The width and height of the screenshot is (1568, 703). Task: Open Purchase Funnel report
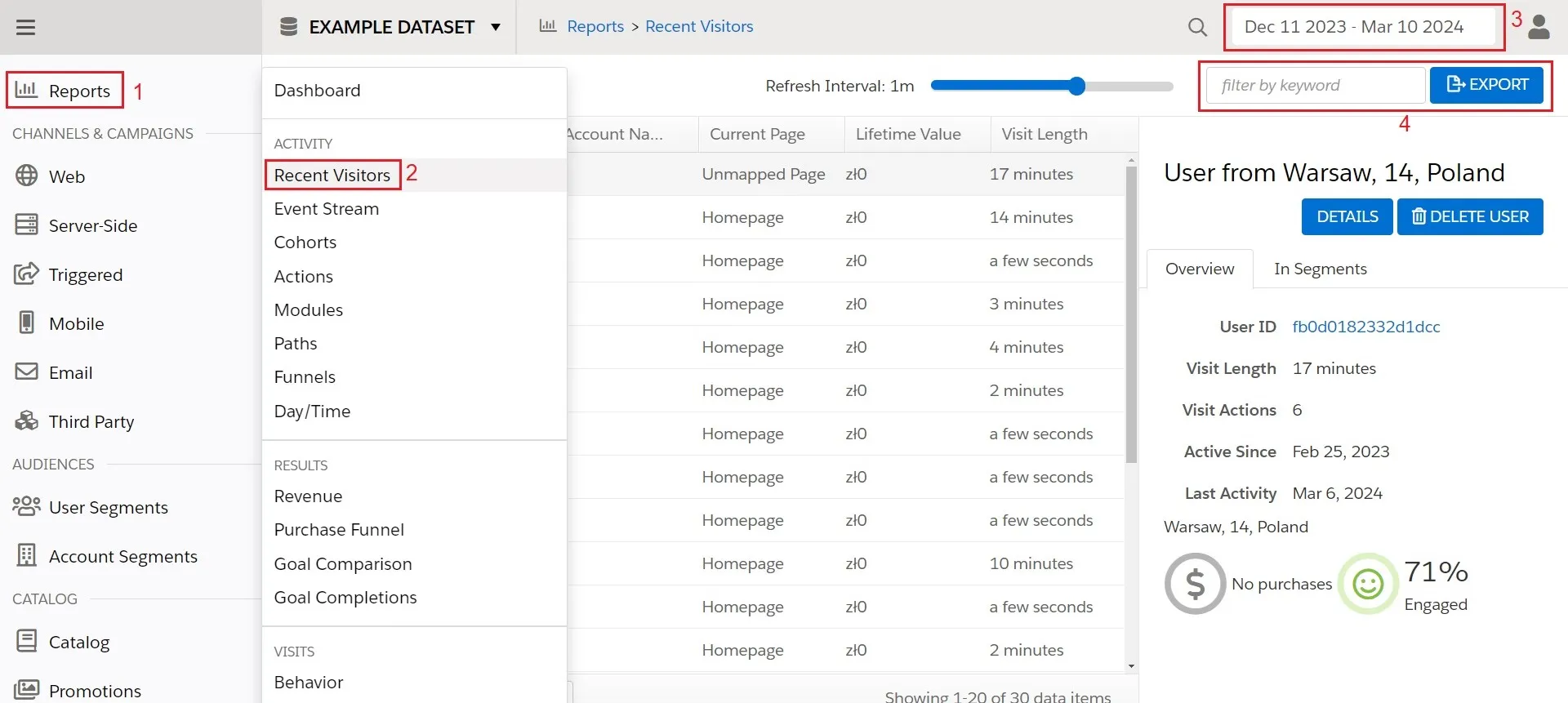[339, 530]
